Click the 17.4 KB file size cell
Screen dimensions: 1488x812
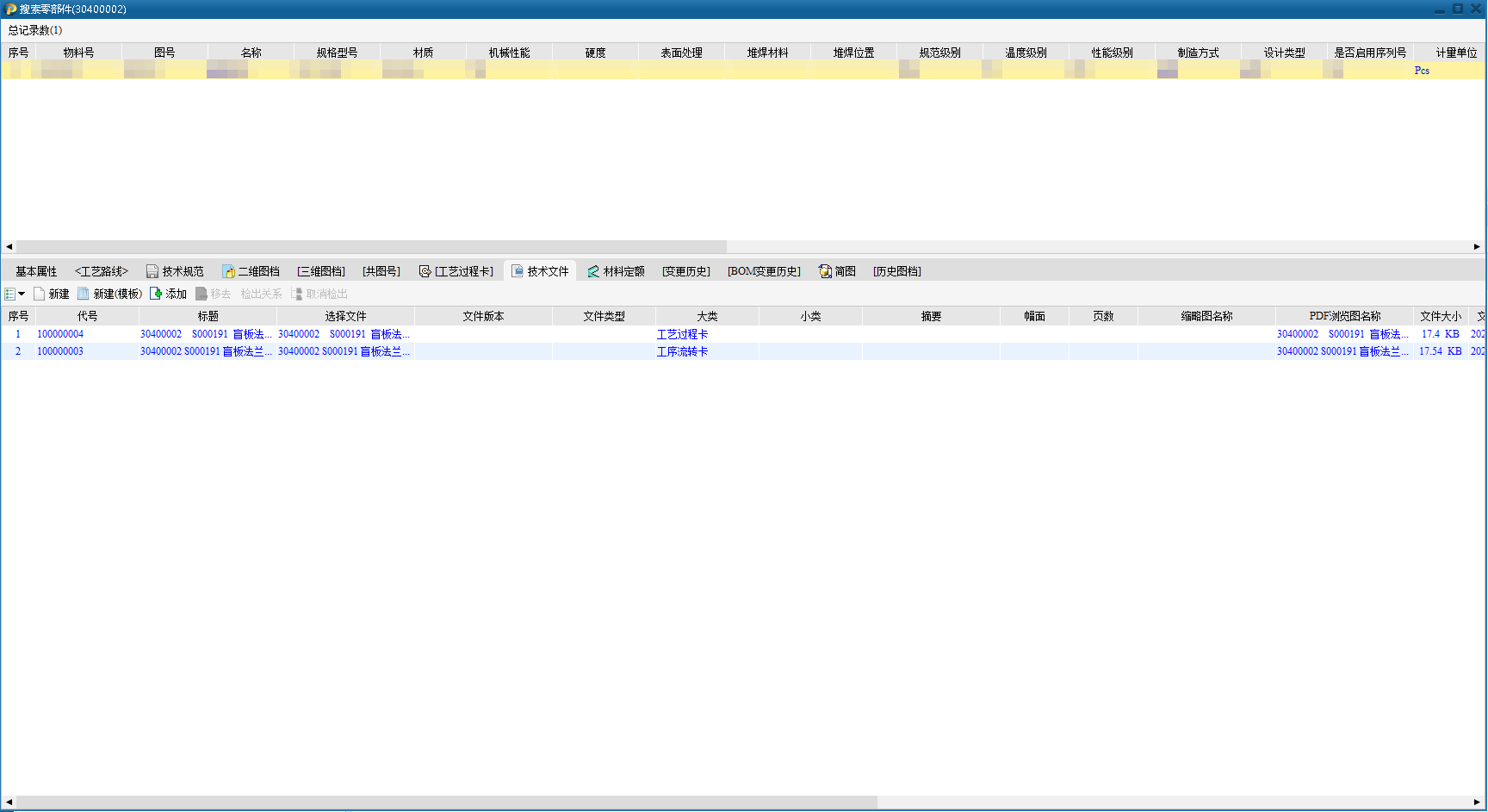pyautogui.click(x=1440, y=334)
